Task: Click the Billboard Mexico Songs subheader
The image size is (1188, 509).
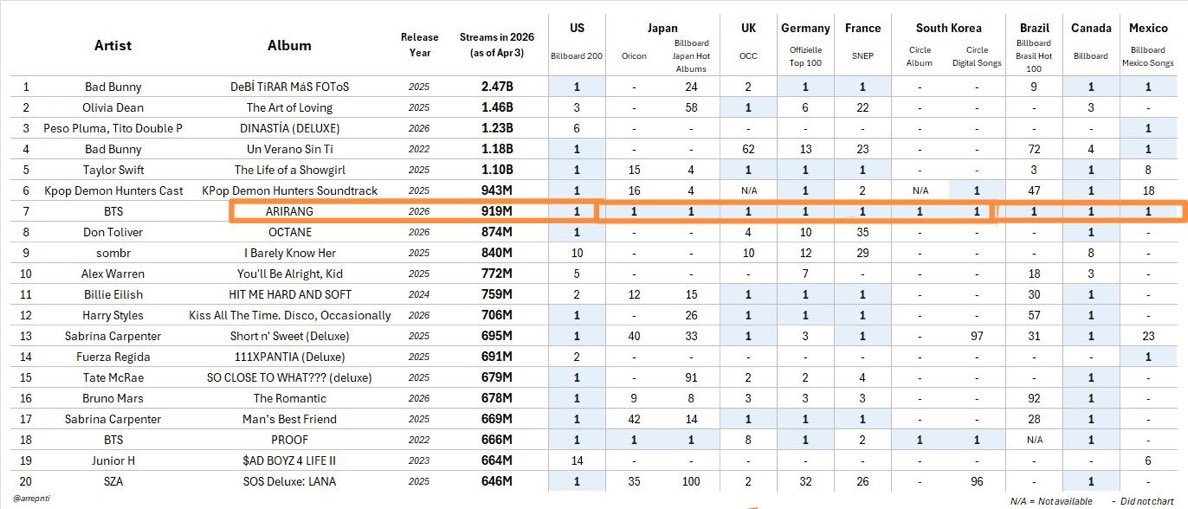Action: point(1148,56)
